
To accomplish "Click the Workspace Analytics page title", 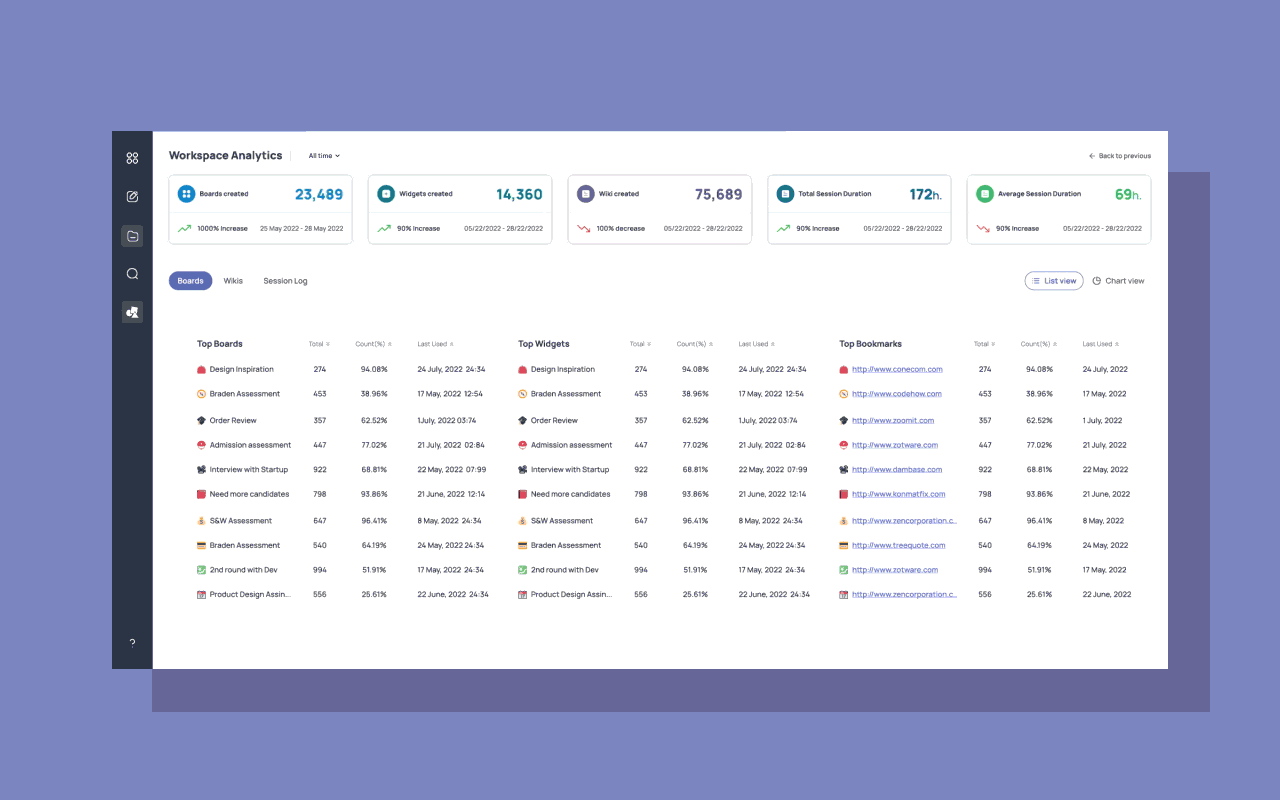I will pos(225,156).
